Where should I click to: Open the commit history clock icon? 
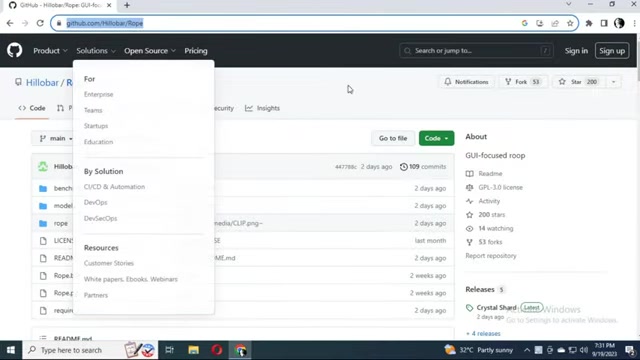(x=404, y=167)
